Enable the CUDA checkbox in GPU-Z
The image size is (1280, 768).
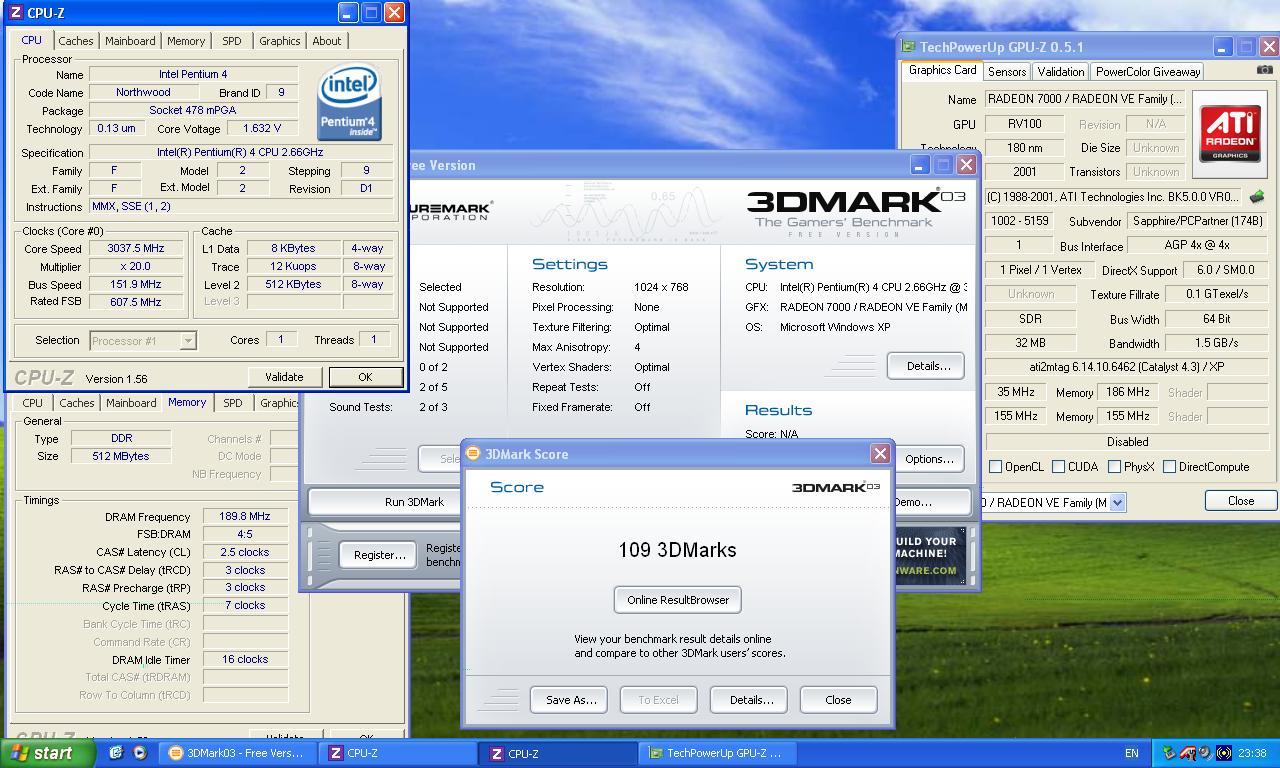[x=1058, y=467]
